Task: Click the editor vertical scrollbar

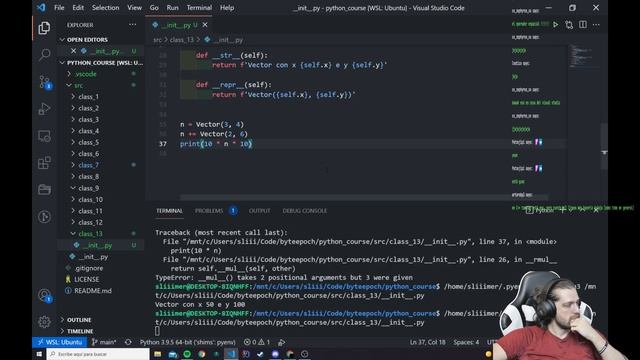Action: (604, 146)
